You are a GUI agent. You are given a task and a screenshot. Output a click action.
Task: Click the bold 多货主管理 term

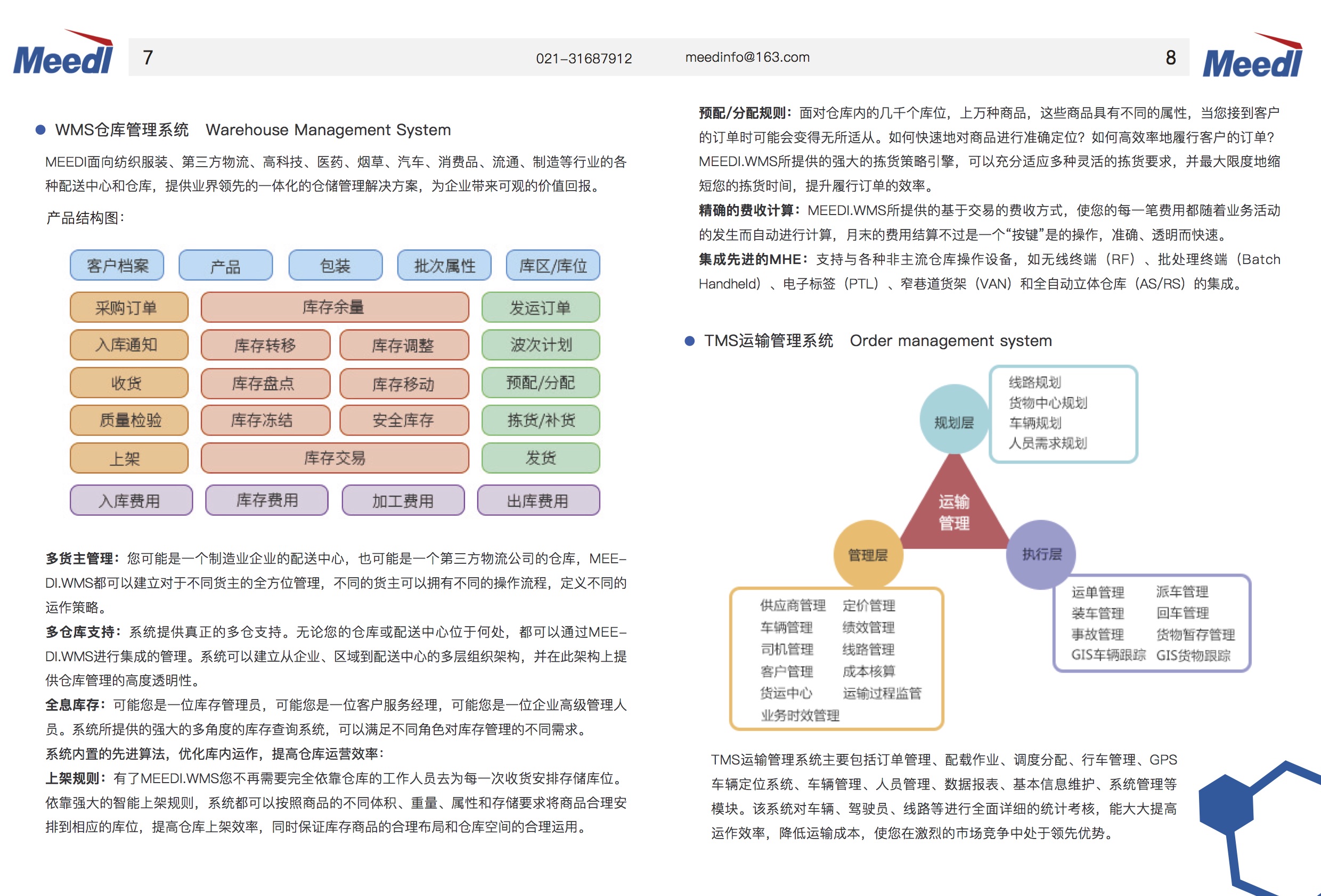(x=79, y=558)
